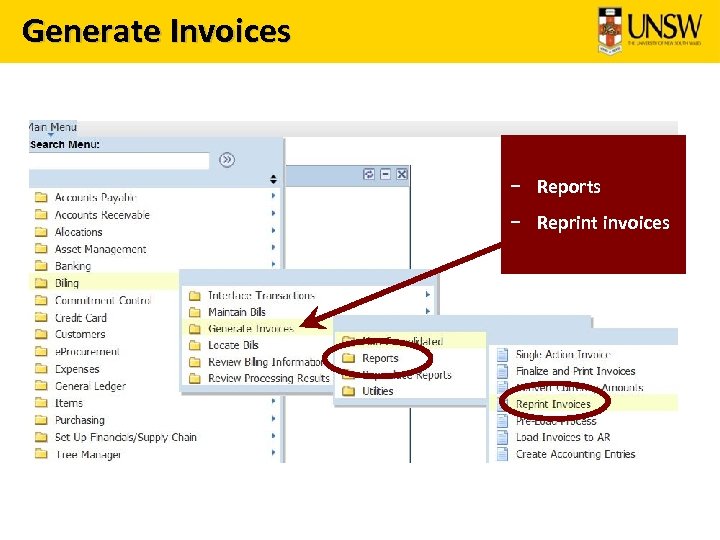Open Banking menu entry
The image size is (720, 540).
(x=73, y=266)
